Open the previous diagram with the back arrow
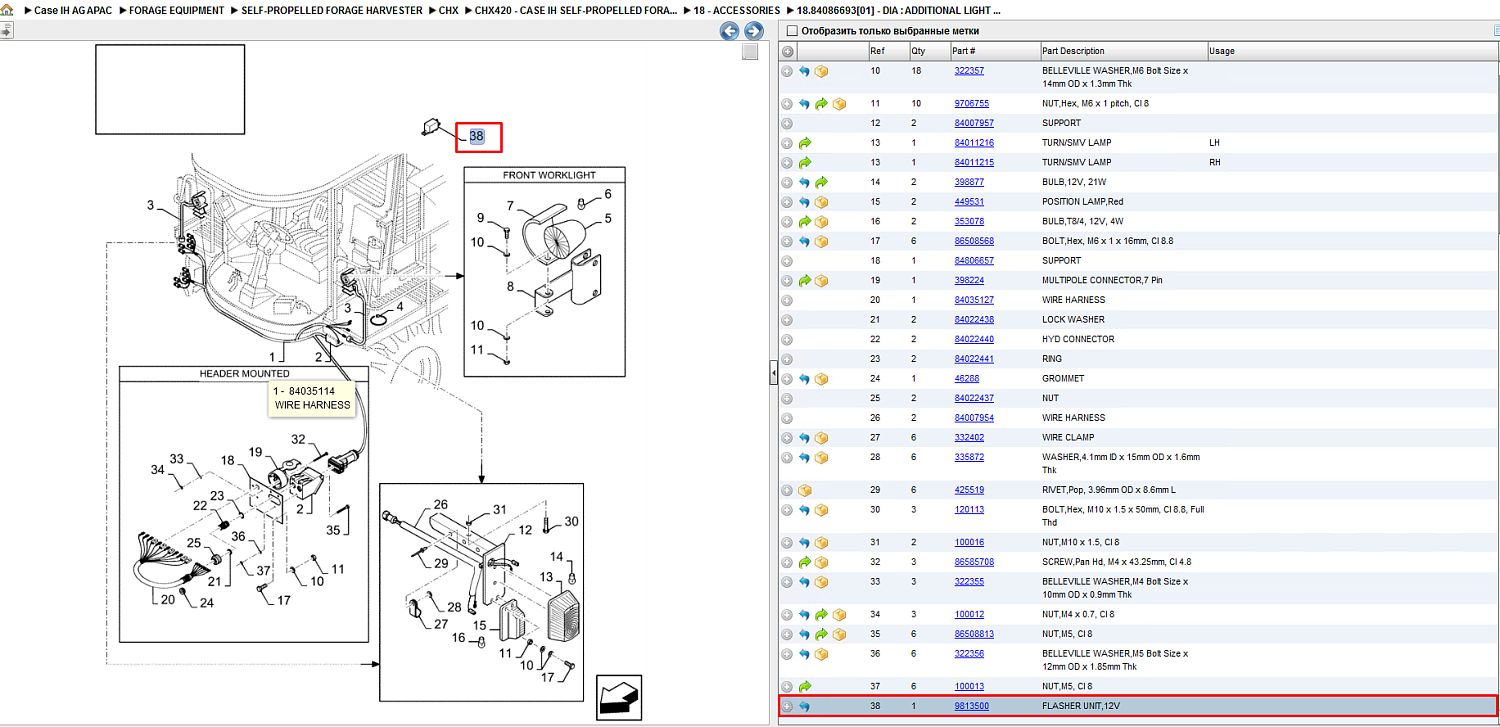The image size is (1500, 727). (x=730, y=32)
